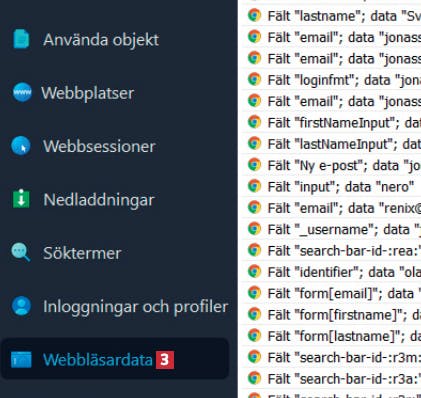The image size is (421, 398).
Task: Select the row Fält "search-bar-id-:r3a:"
Action: (331, 378)
